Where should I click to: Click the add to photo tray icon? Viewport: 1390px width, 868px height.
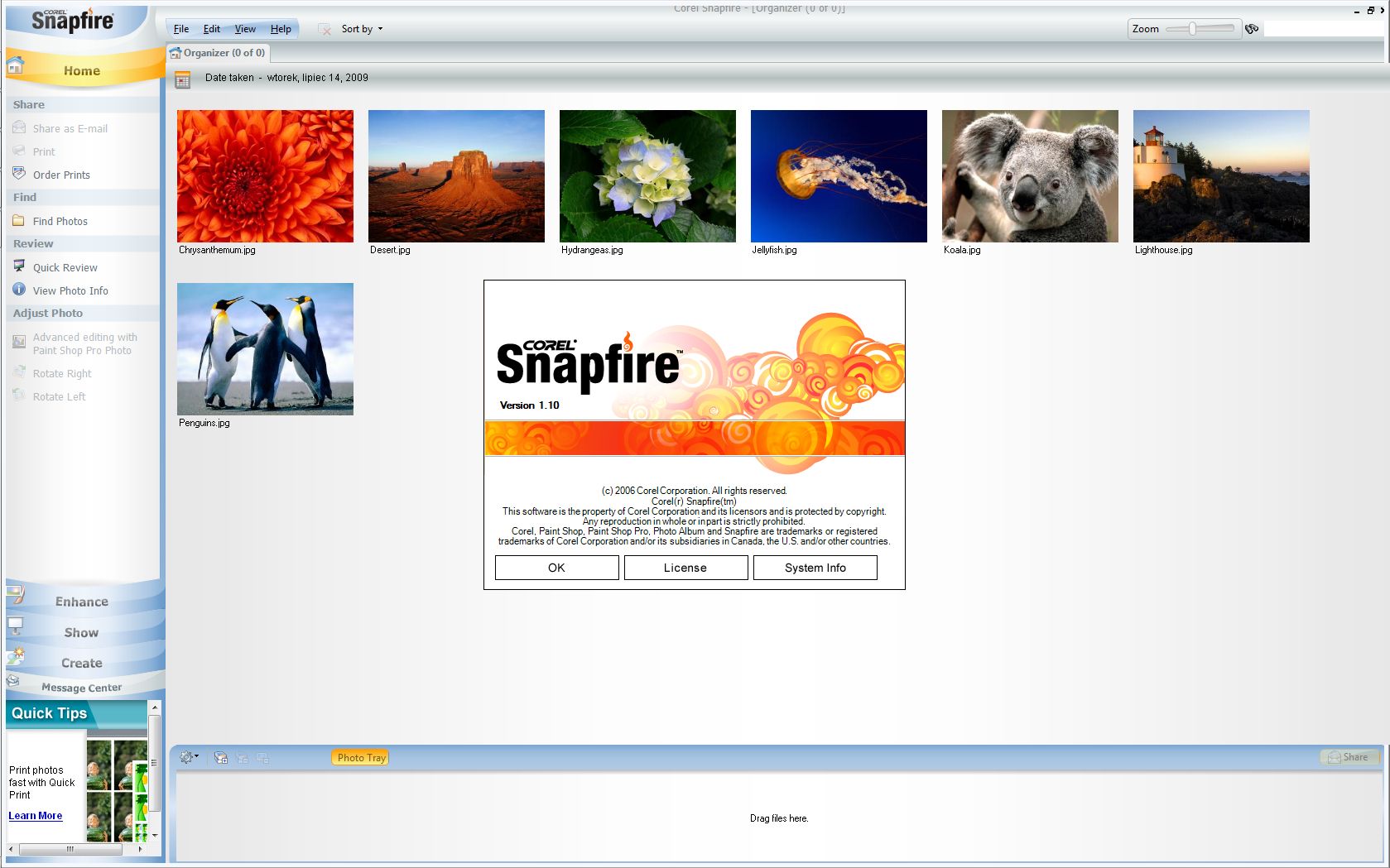point(220,757)
